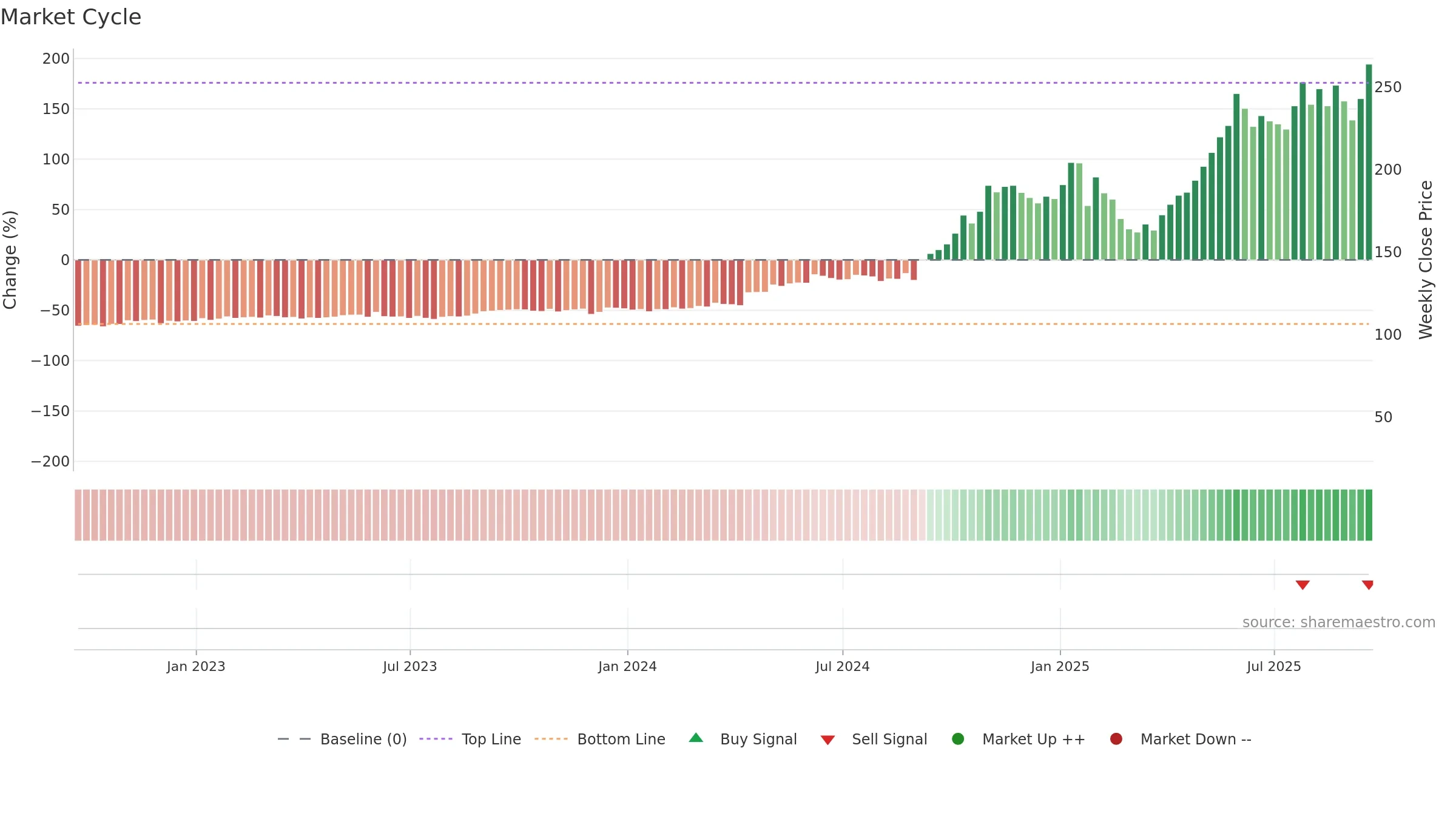Screen dimensions: 1456x819
Task: Click the Market Cycle chart title
Action: [x=71, y=17]
